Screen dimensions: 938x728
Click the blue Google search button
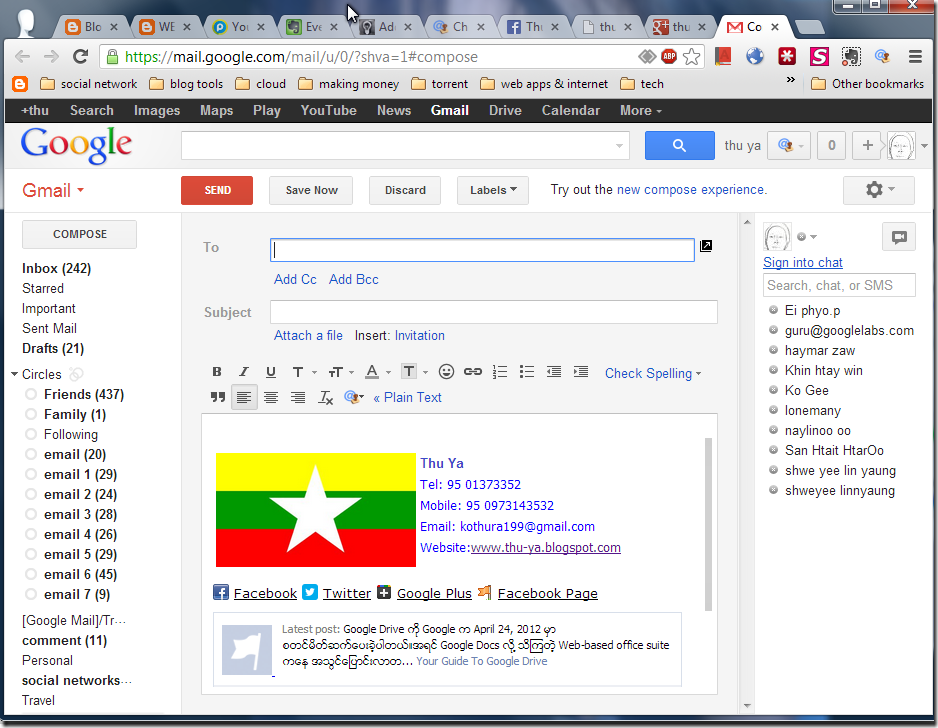click(x=680, y=145)
